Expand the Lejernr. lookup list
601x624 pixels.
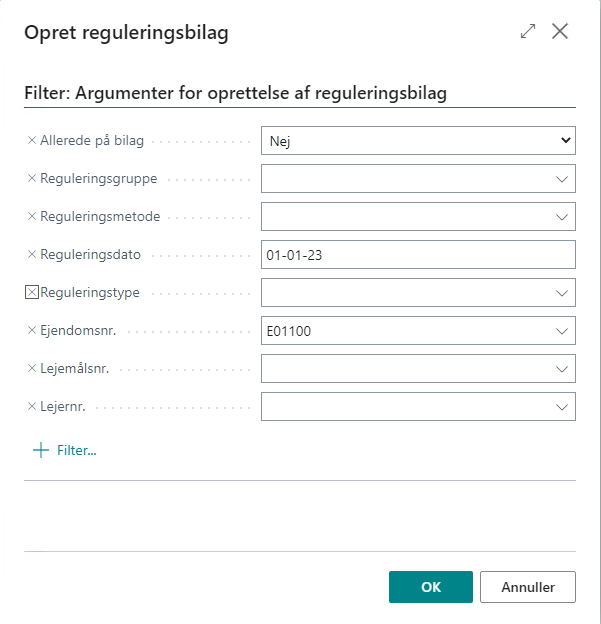[x=562, y=407]
